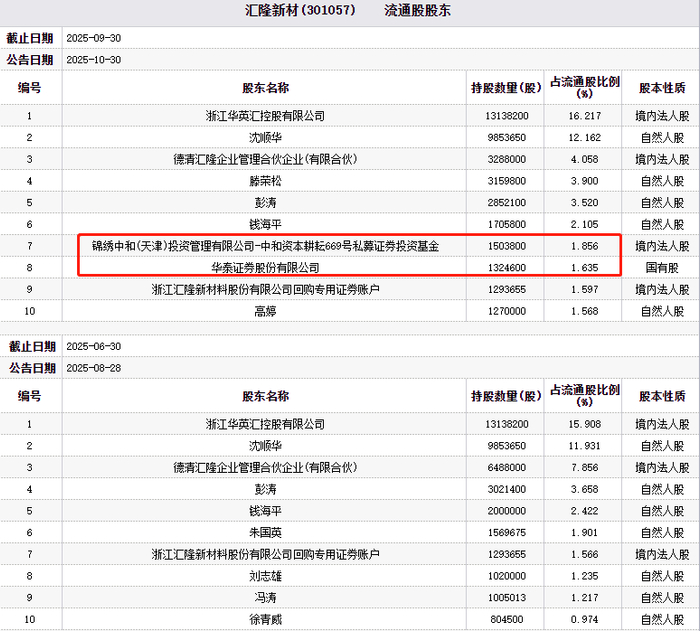Select shareholder name '滕荣松'
700x631 pixels.
(x=266, y=181)
